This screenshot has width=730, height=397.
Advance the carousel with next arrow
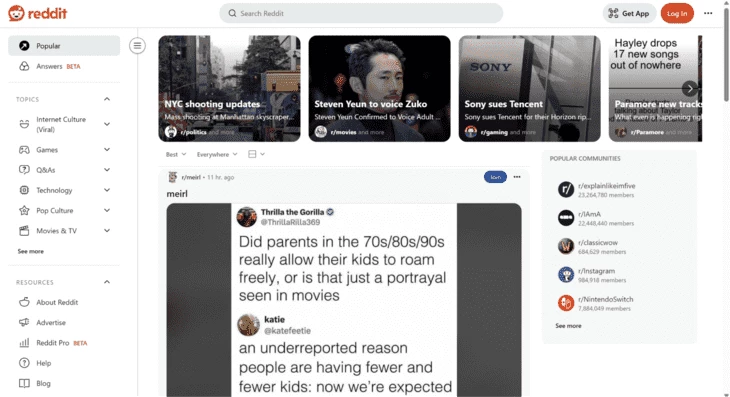click(x=689, y=88)
